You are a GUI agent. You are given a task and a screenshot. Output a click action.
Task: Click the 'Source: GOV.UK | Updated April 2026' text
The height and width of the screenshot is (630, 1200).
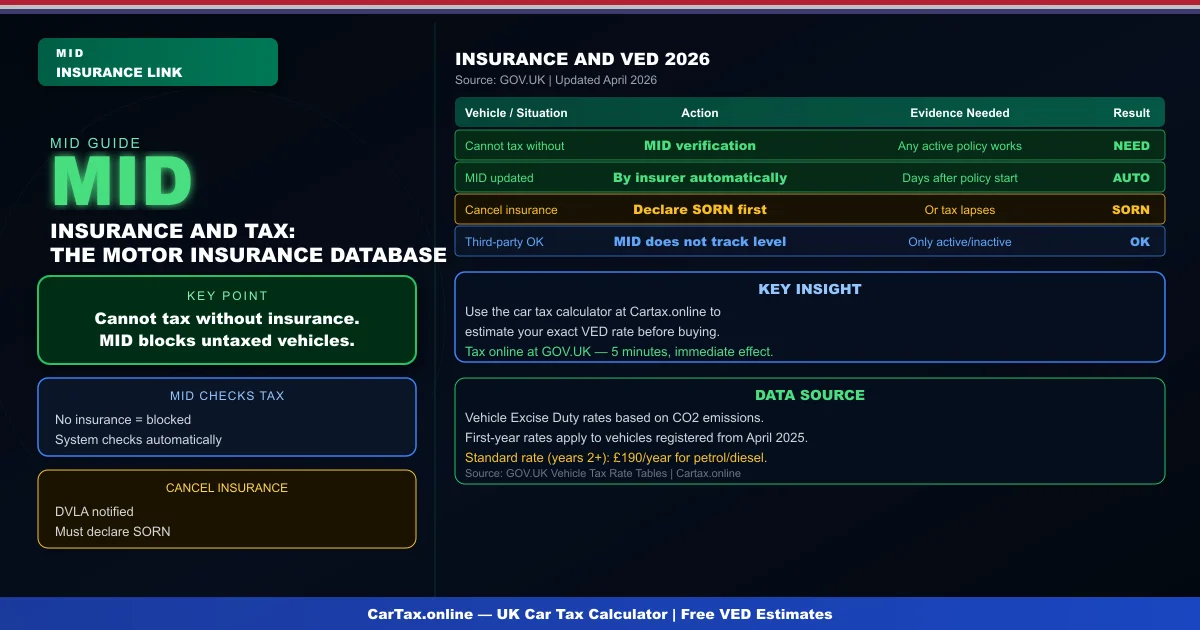556,80
